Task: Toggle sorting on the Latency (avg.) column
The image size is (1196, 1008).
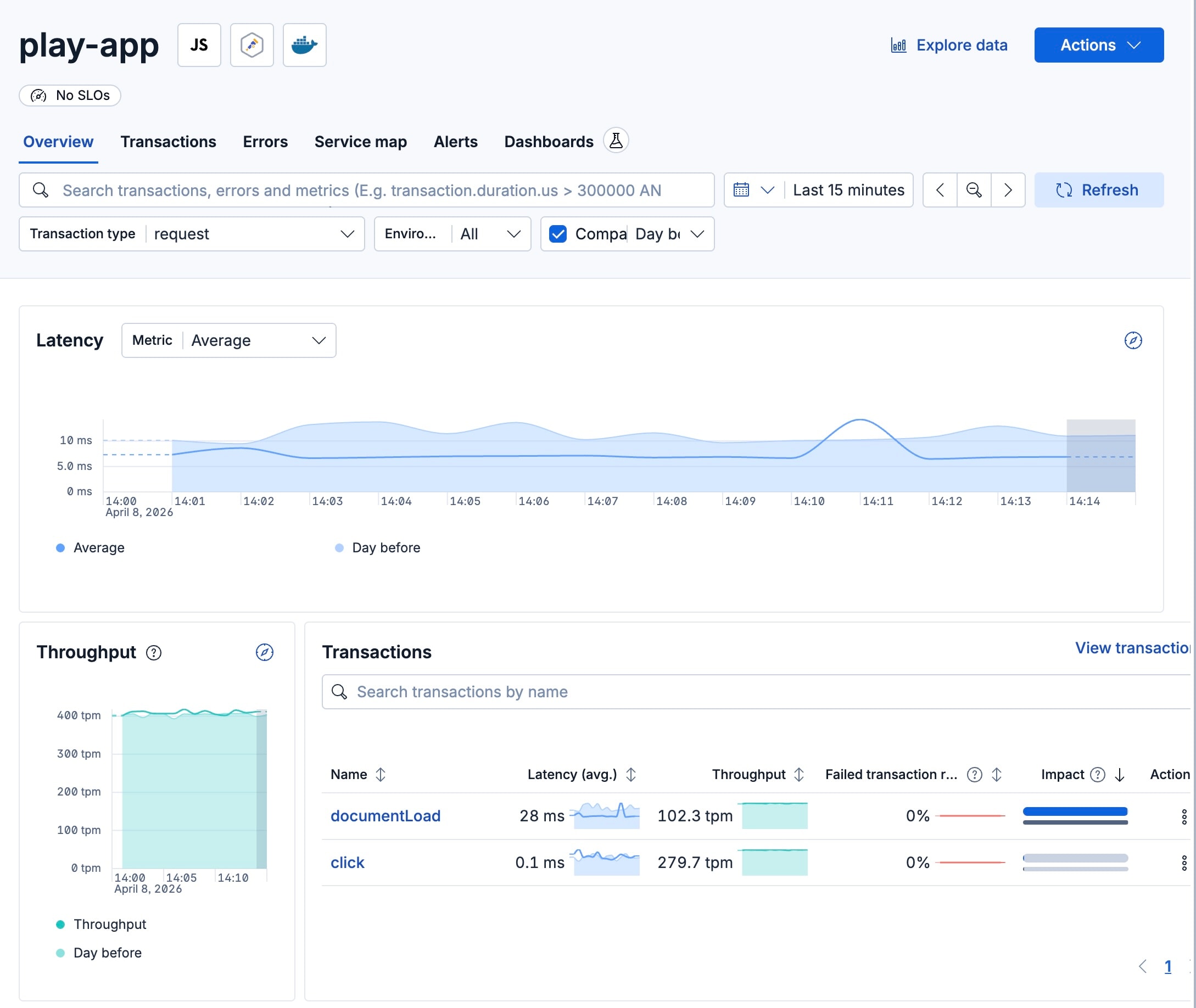Action: pyautogui.click(x=631, y=774)
